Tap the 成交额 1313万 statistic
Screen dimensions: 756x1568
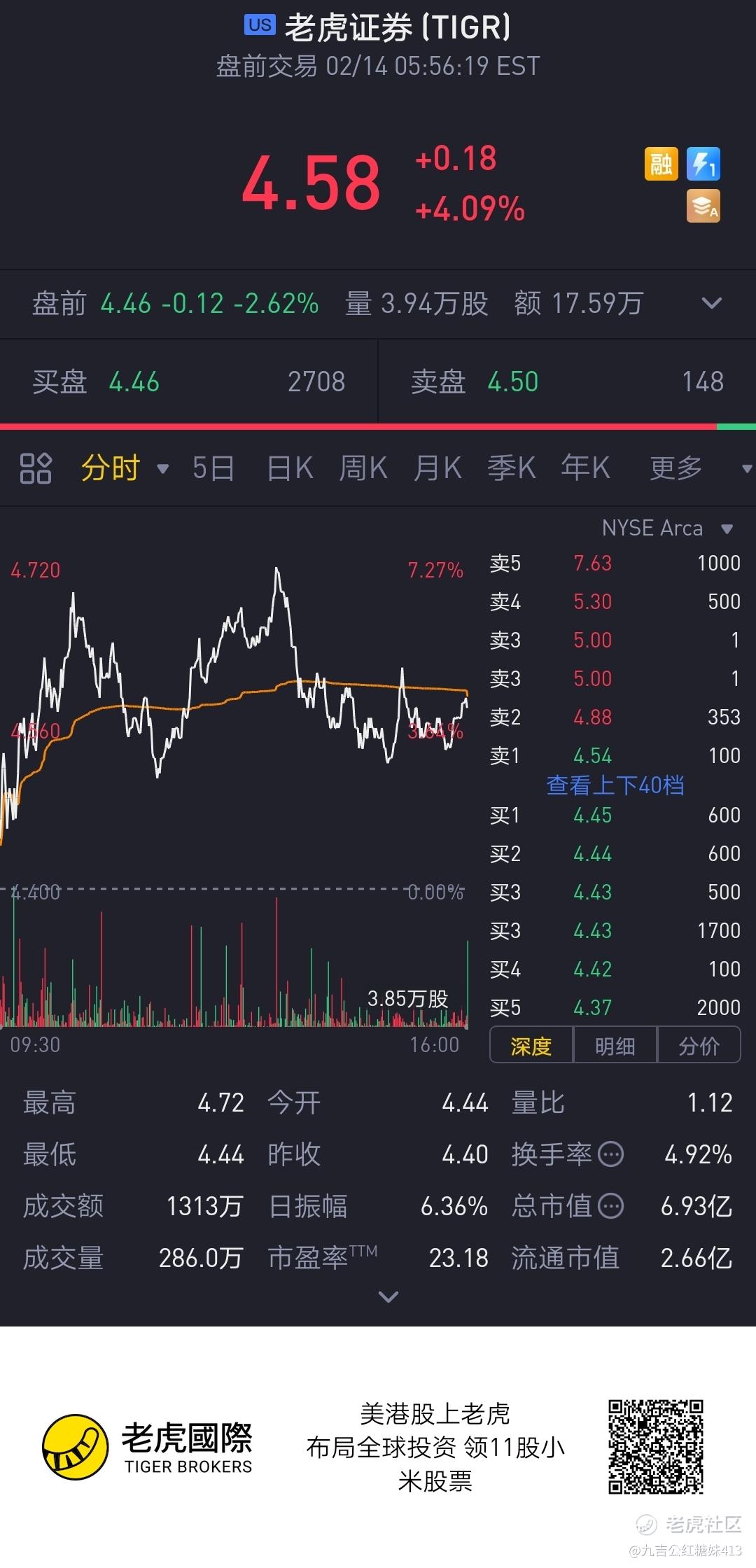pos(134,1207)
